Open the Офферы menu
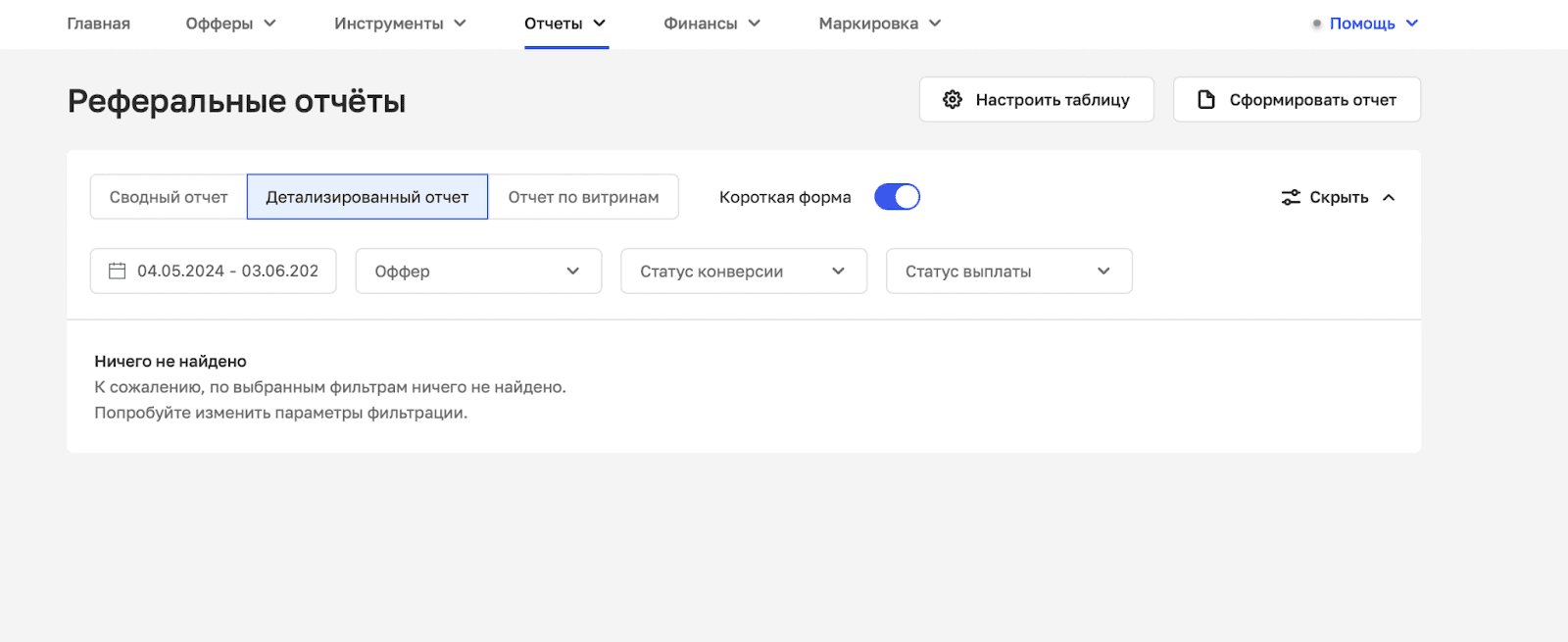Image resolution: width=1568 pixels, height=642 pixels. coord(231,24)
